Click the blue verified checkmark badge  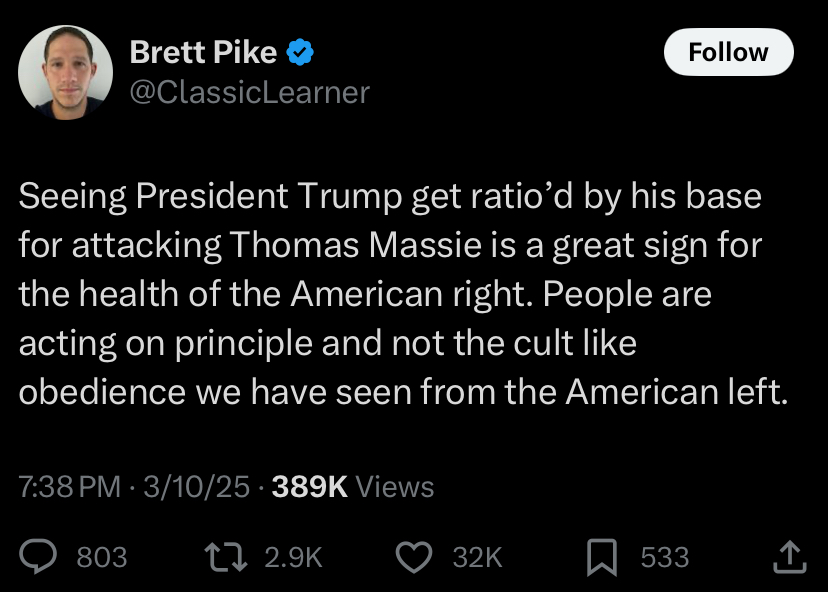click(x=300, y=52)
